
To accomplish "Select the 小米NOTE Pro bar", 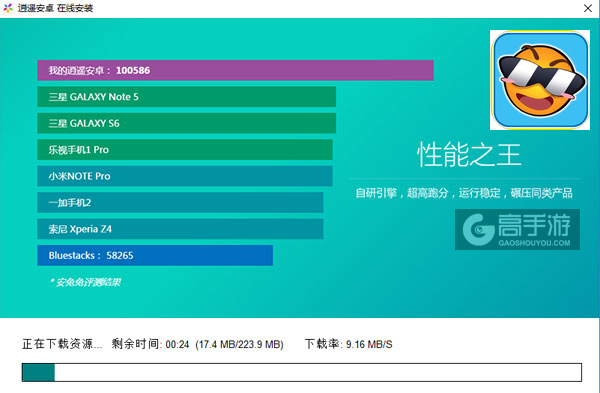I will (185, 176).
